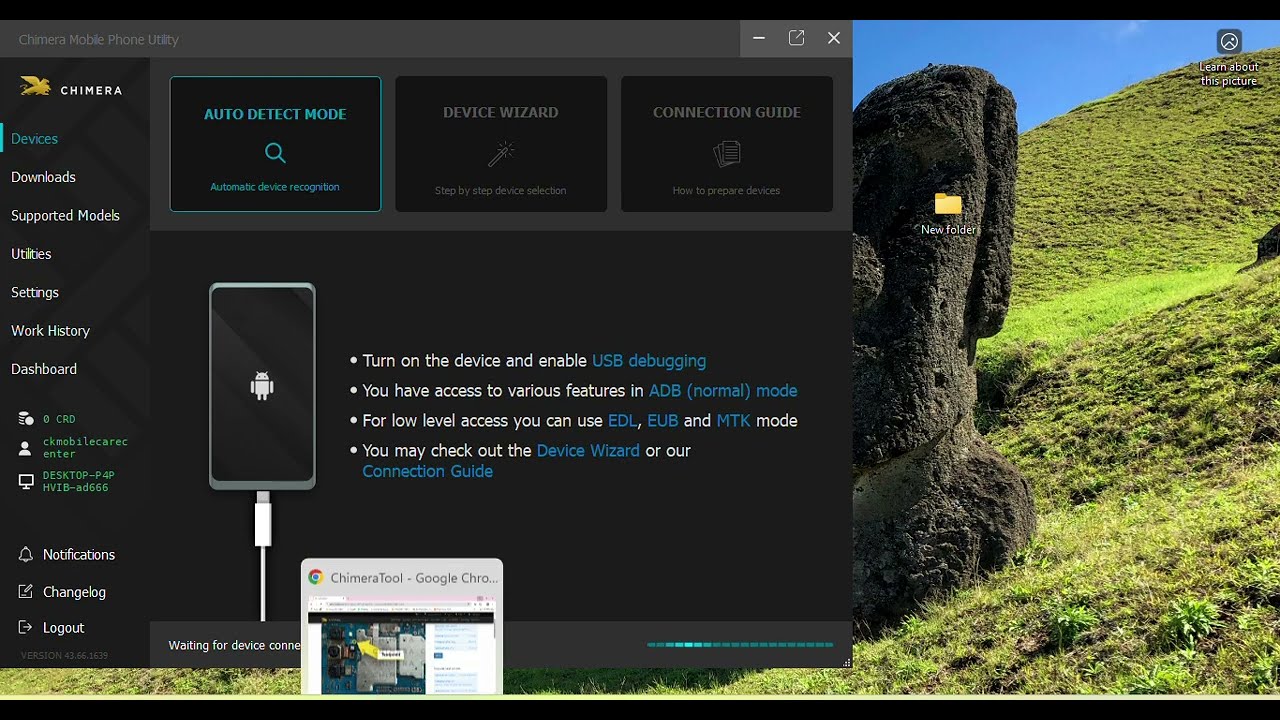Screen dimensions: 1280x720
Task: Open the EUB mode link
Action: [663, 420]
